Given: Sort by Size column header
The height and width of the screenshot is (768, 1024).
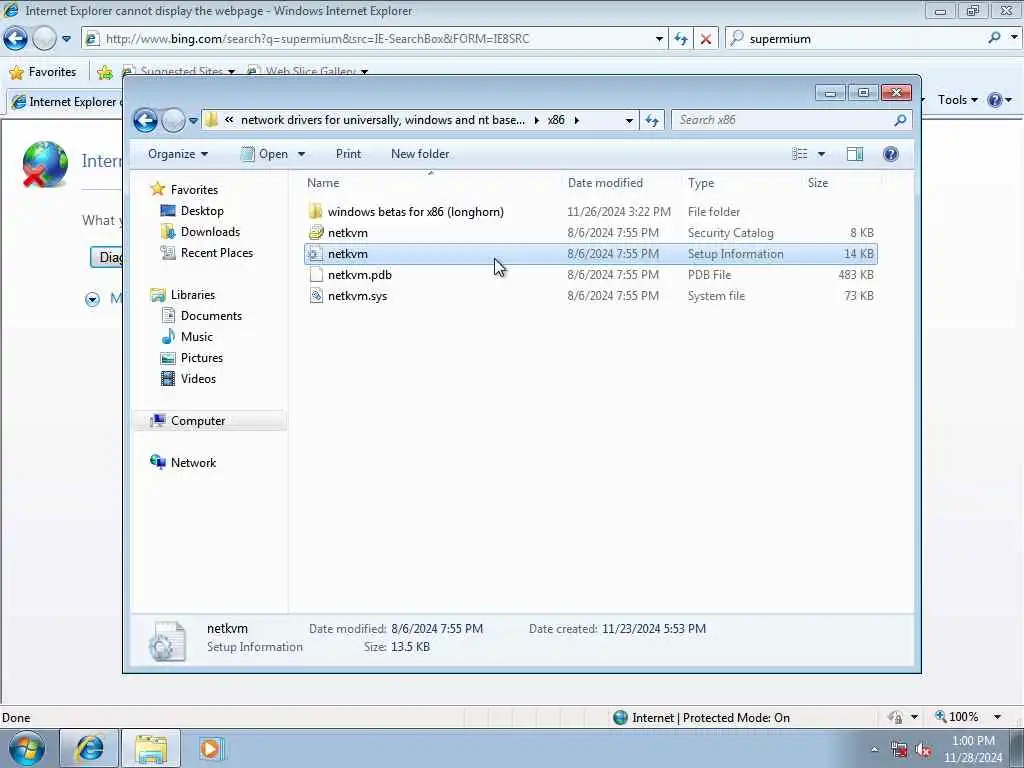Looking at the screenshot, I should tap(841, 184).
